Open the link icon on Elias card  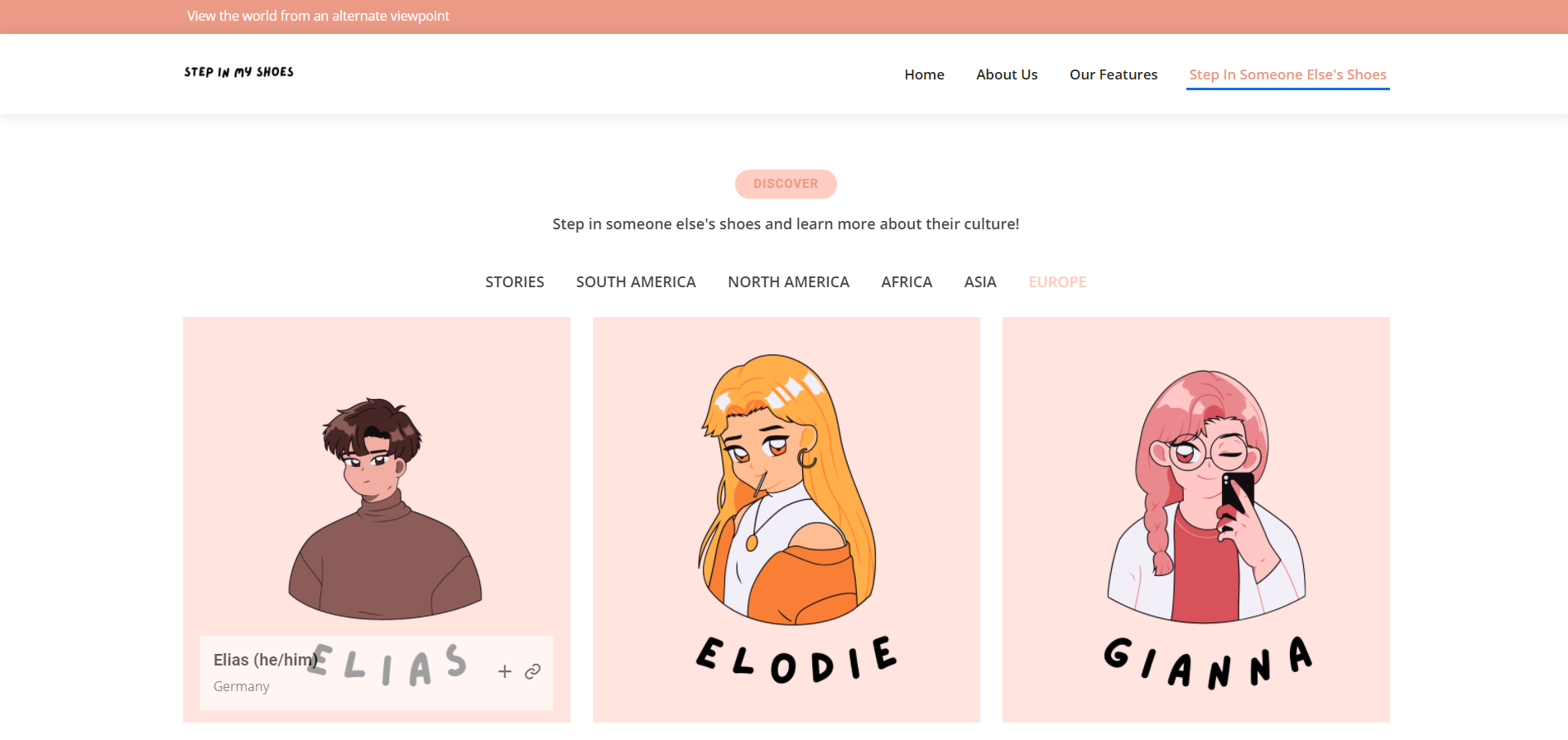click(532, 671)
